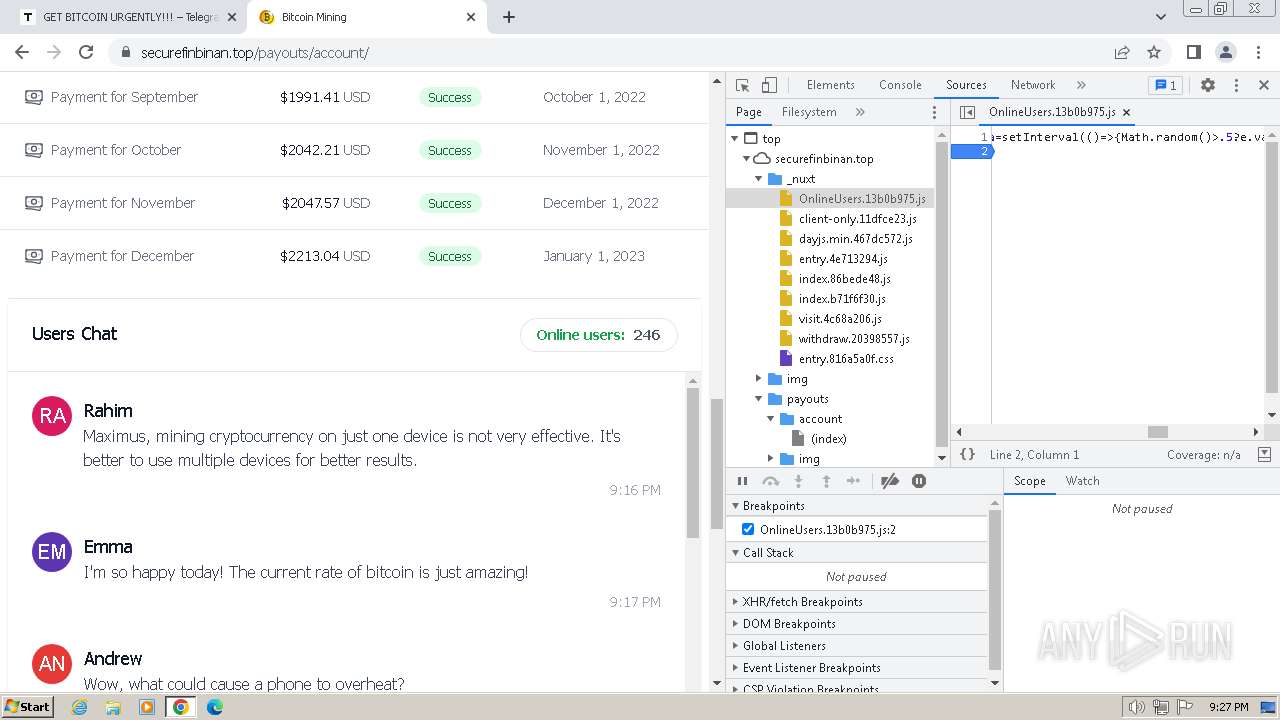Share this page icon in address bar
The height and width of the screenshot is (720, 1280).
pos(1122,52)
